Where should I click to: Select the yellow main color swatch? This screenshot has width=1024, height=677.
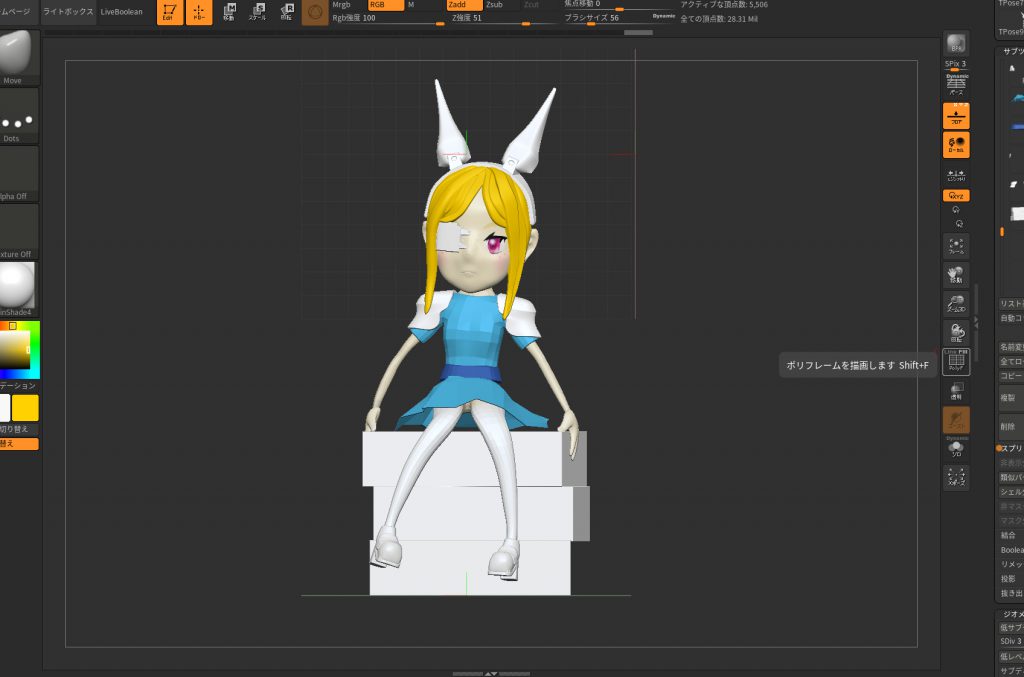(25, 408)
